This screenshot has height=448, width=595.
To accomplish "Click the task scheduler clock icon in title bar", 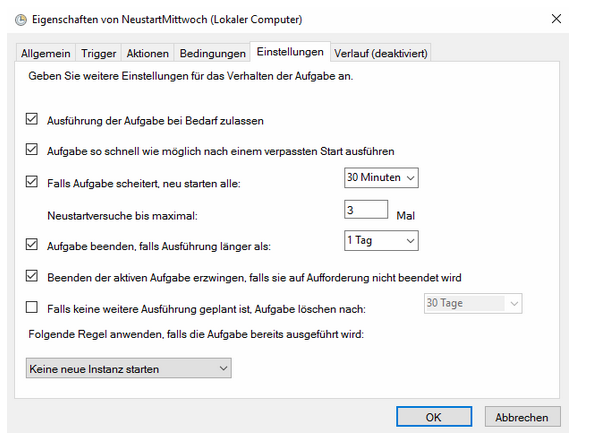I will coord(21,20).
